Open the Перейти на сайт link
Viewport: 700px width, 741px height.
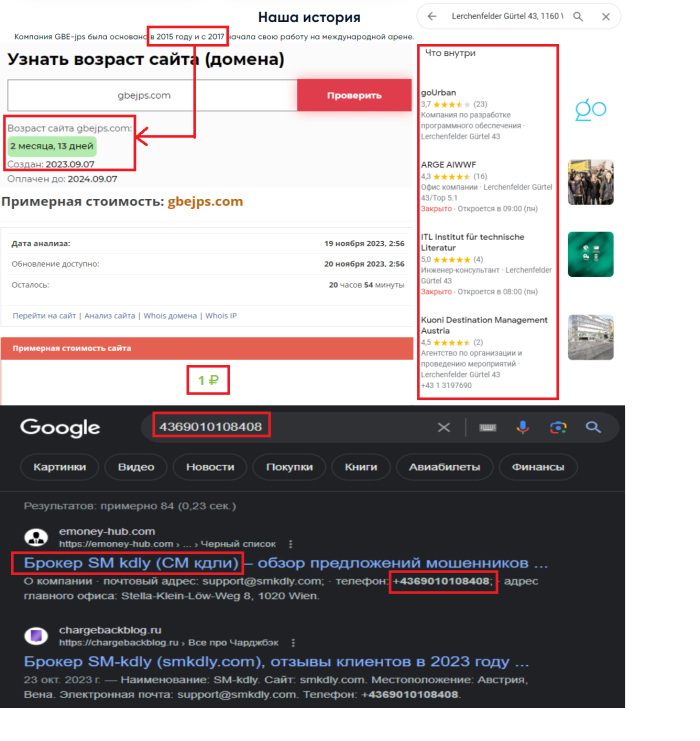tap(44, 316)
